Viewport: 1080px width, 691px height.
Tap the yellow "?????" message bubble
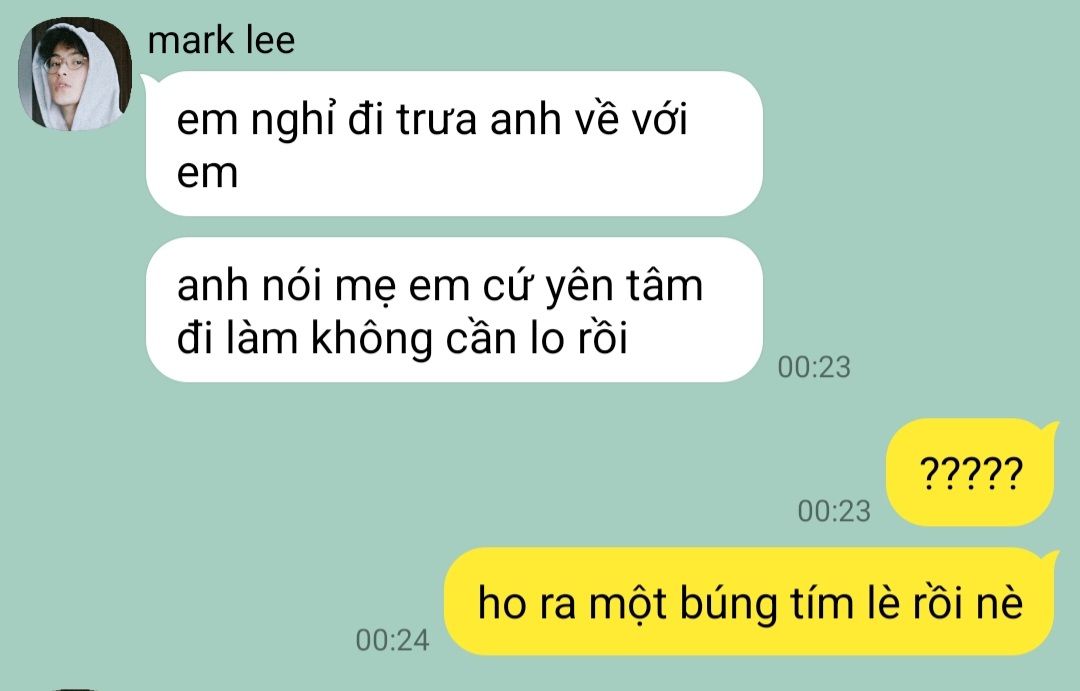[x=970, y=472]
